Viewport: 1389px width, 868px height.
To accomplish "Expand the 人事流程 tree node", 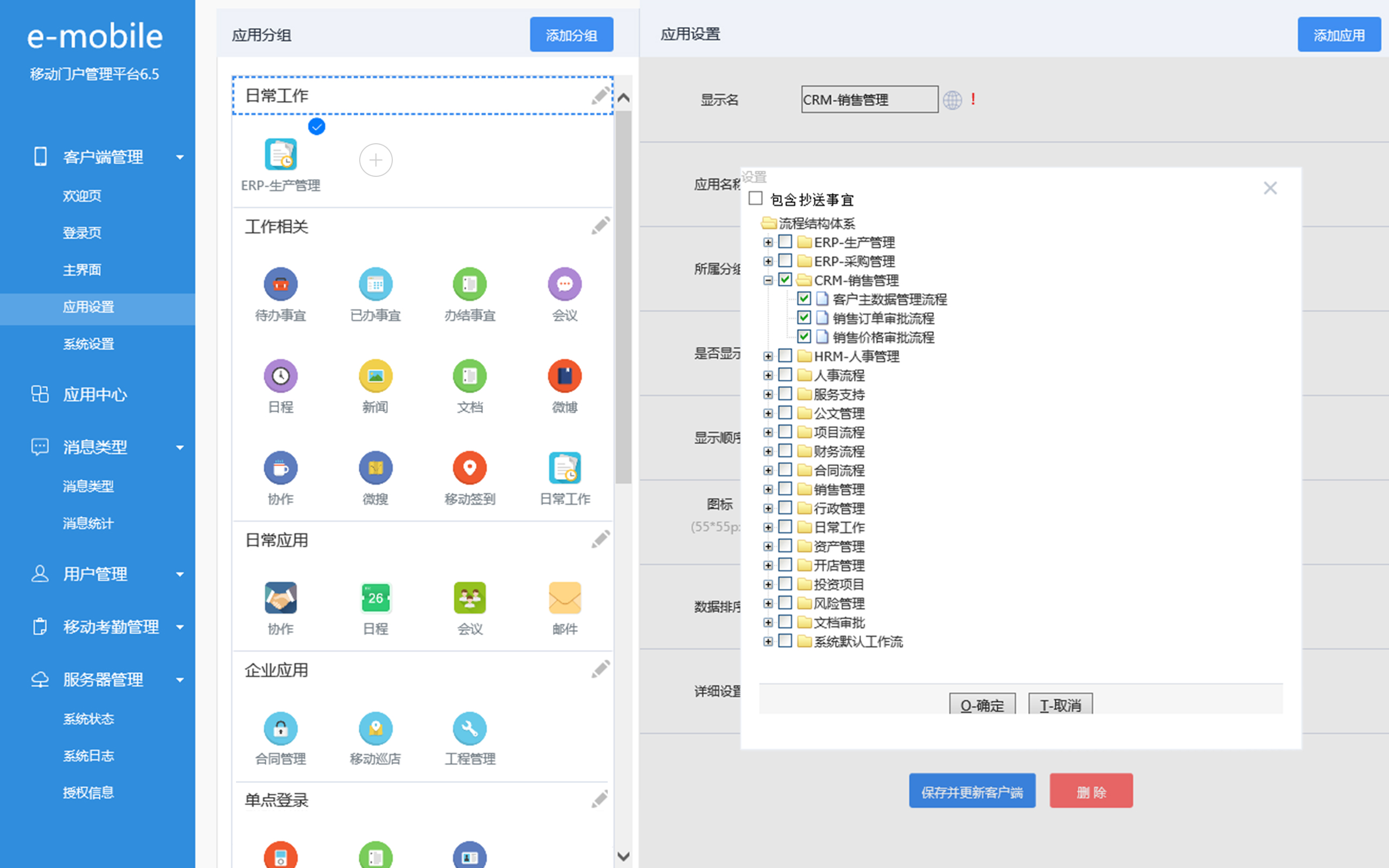I will click(x=768, y=375).
